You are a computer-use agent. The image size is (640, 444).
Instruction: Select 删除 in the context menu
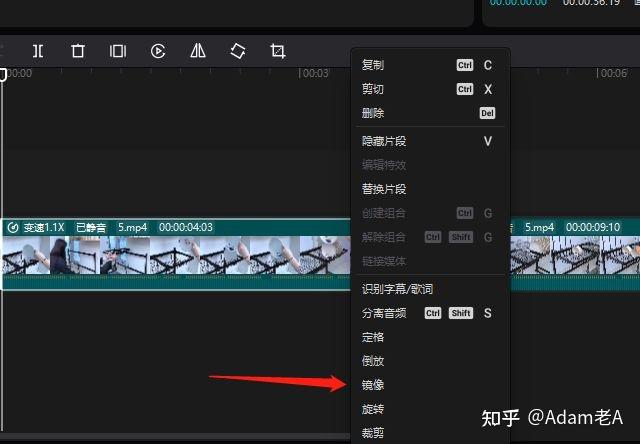[x=373, y=113]
